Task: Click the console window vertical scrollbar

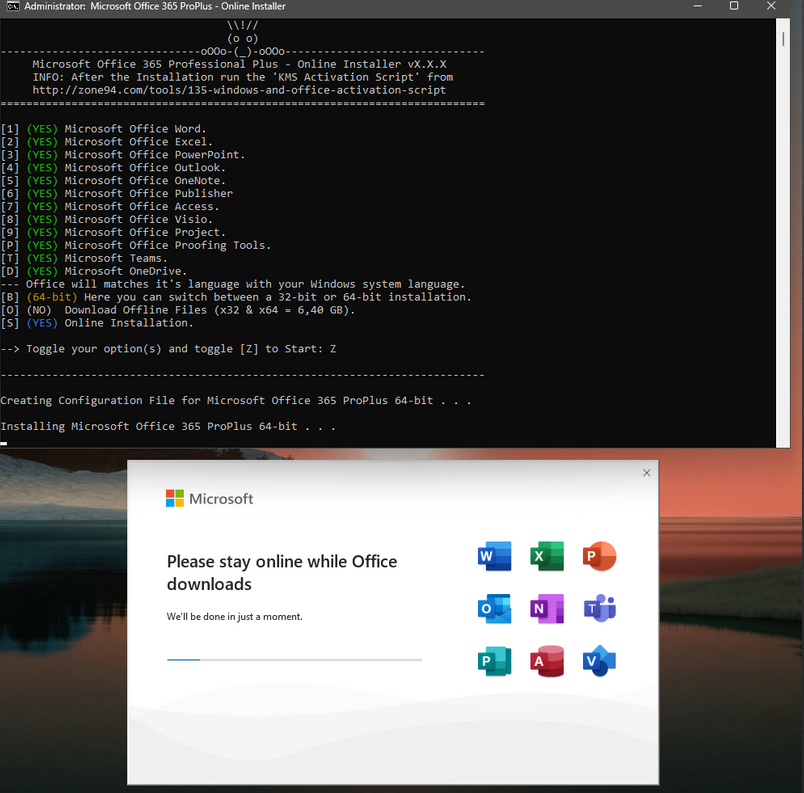Action: tap(782, 40)
